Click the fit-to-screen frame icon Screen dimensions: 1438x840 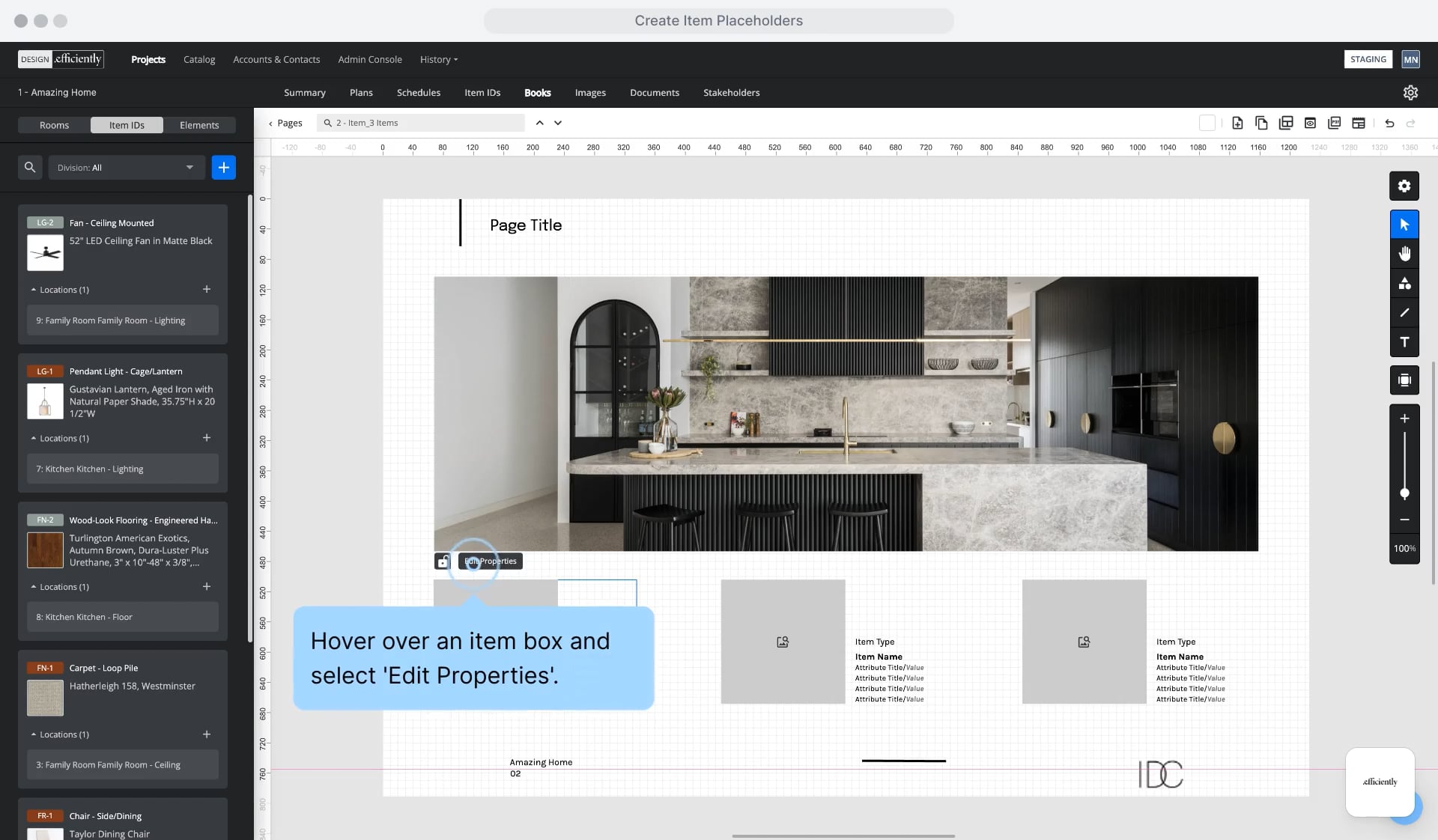click(1404, 380)
